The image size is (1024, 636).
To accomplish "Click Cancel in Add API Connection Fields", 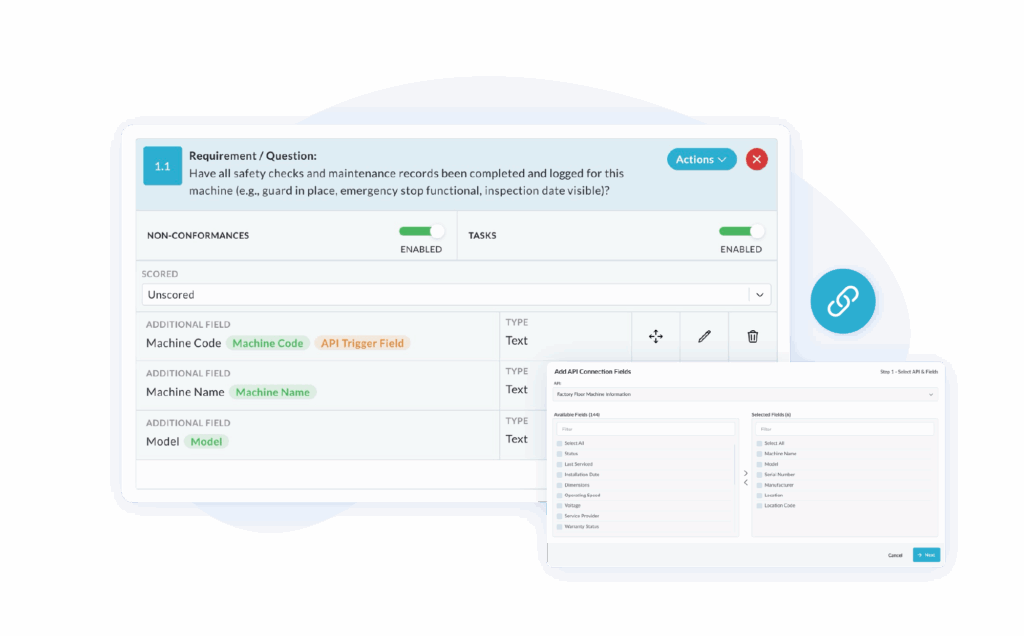I will [x=895, y=555].
